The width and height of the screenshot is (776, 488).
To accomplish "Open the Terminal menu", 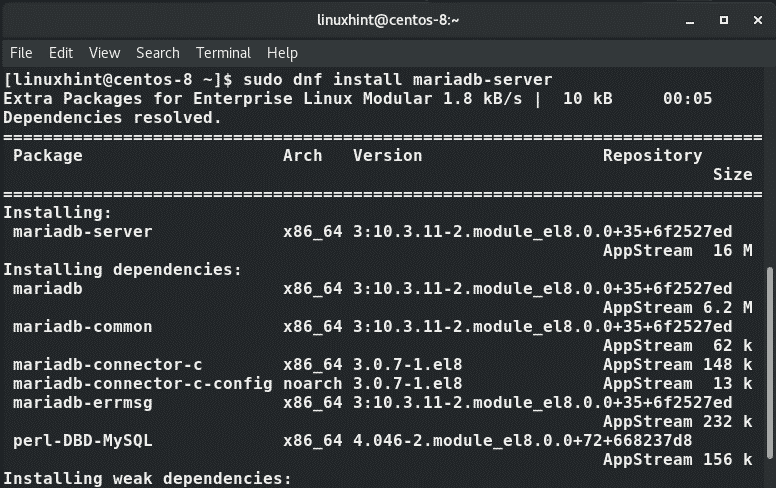I will tap(223, 53).
